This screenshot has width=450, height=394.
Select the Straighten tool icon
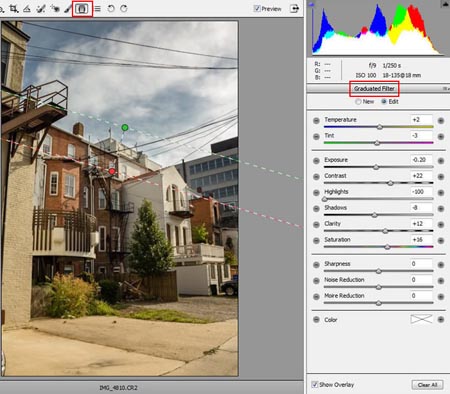point(27,9)
